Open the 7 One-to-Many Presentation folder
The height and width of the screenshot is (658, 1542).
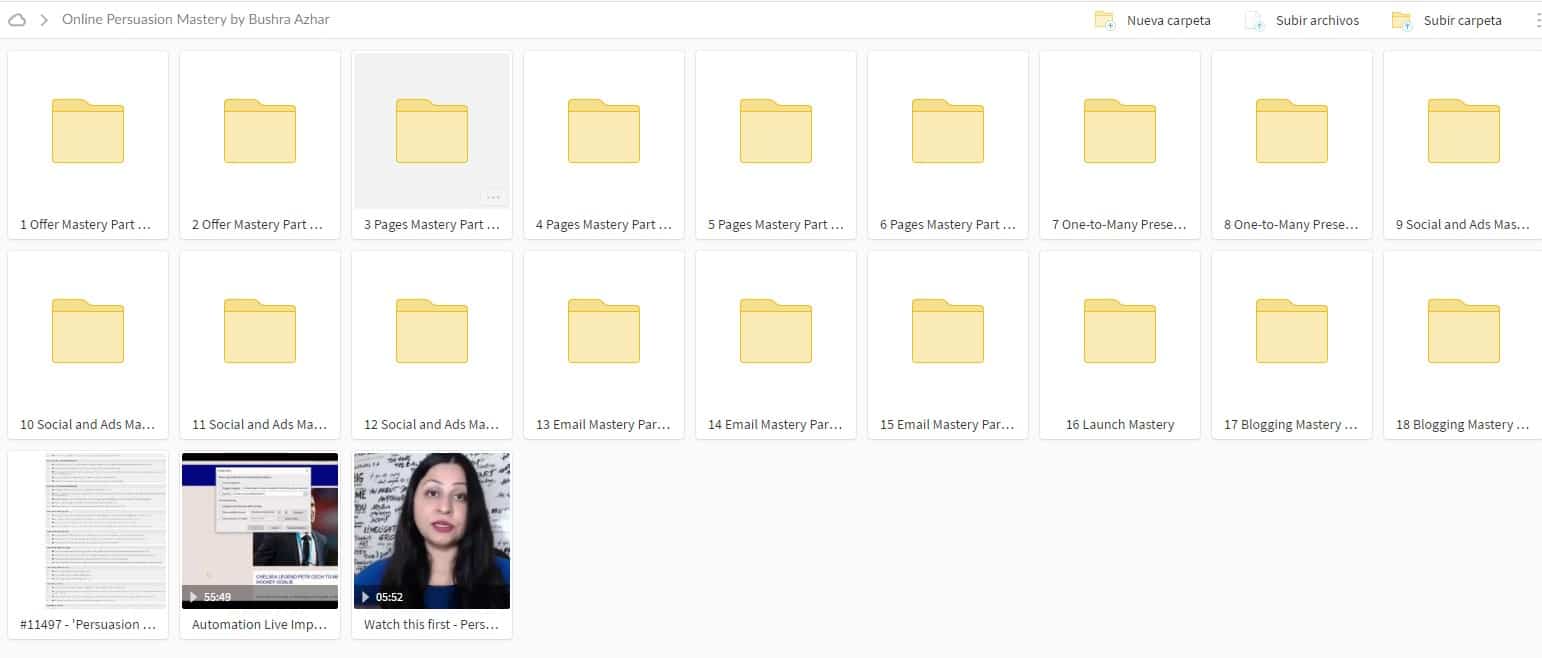click(1120, 131)
